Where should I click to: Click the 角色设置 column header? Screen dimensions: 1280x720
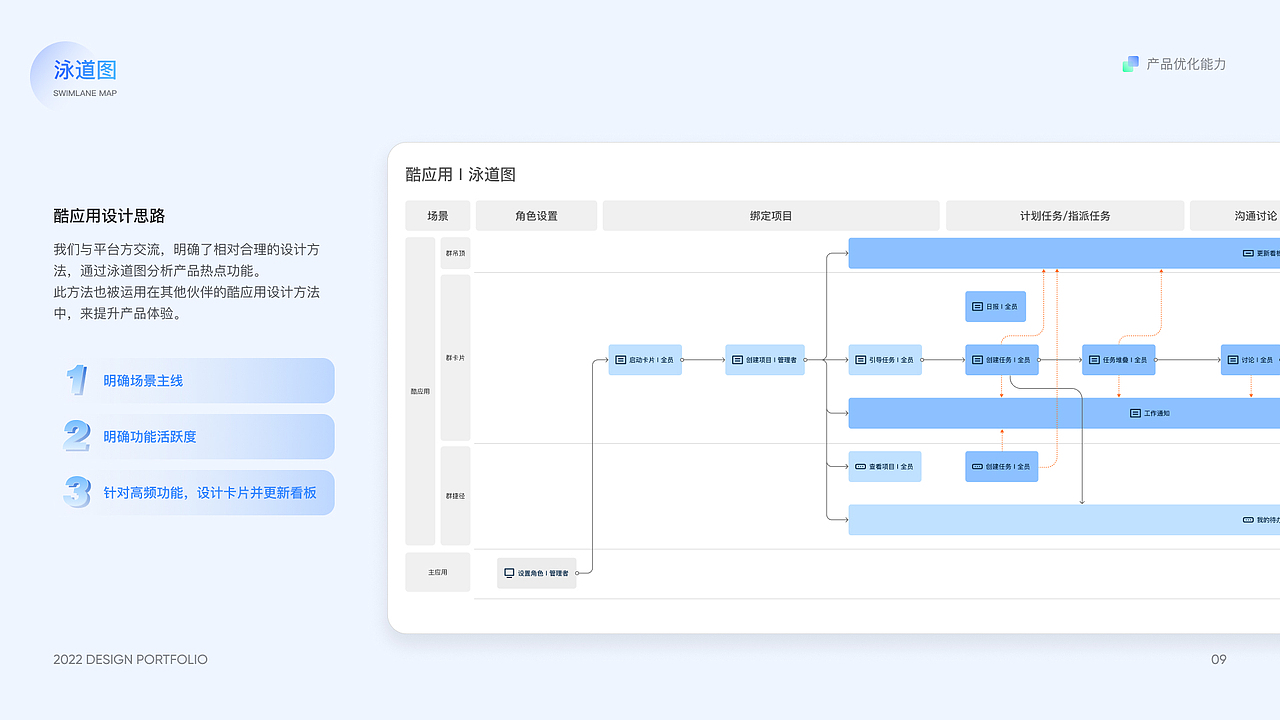[x=537, y=216]
